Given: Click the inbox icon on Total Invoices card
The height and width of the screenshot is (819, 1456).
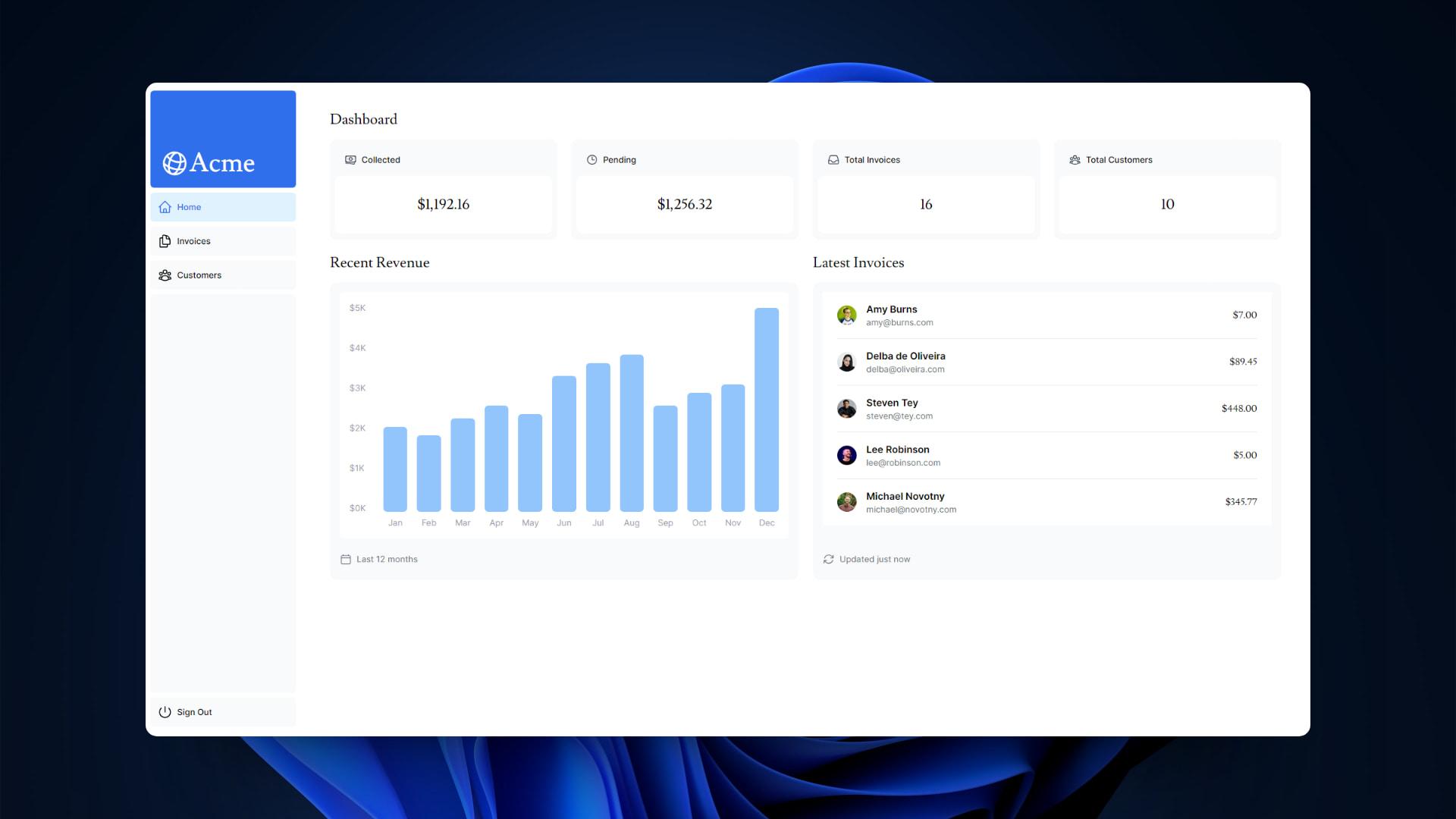Looking at the screenshot, I should (x=833, y=159).
